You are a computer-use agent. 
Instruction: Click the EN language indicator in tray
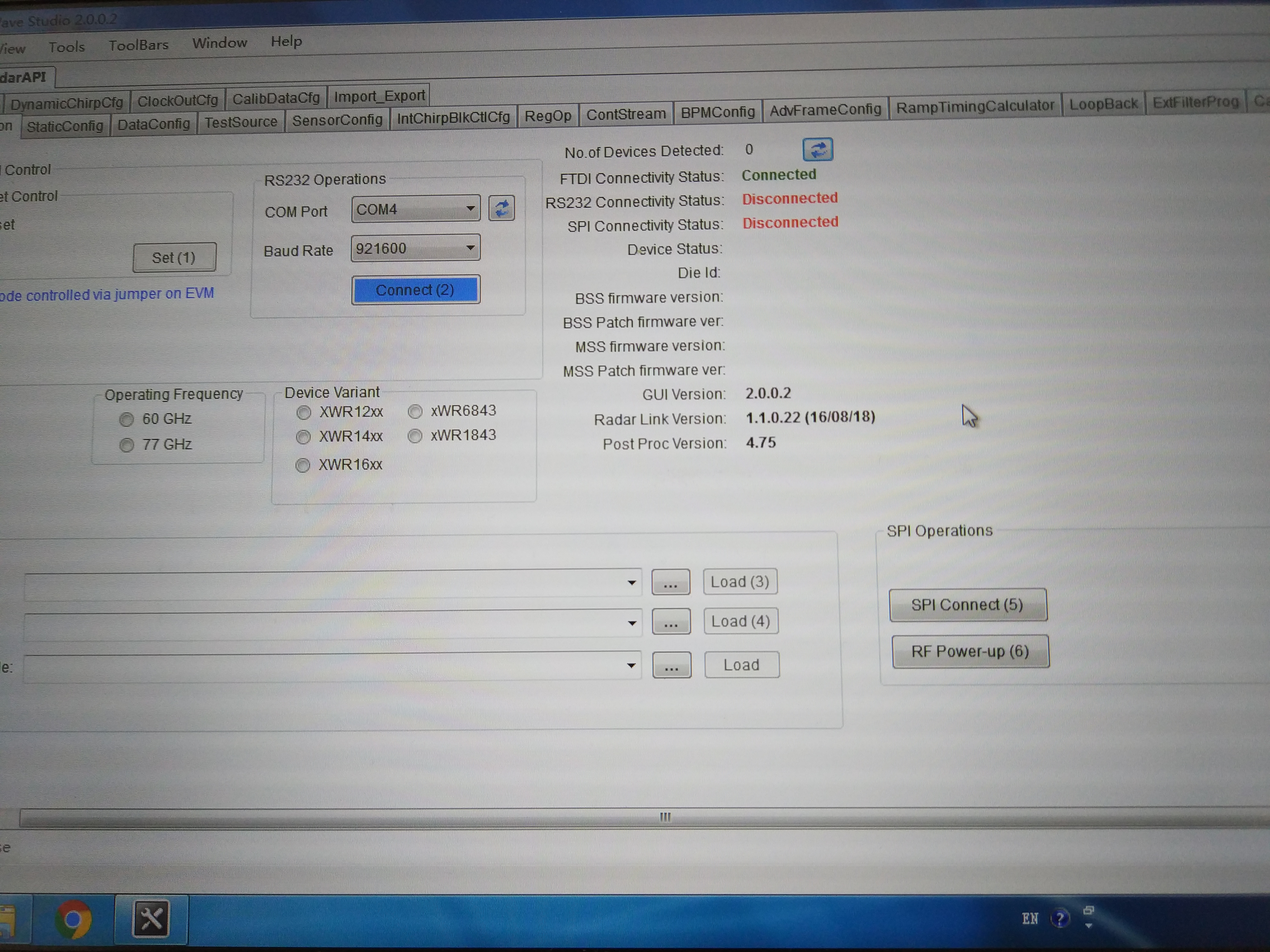coord(1029,919)
